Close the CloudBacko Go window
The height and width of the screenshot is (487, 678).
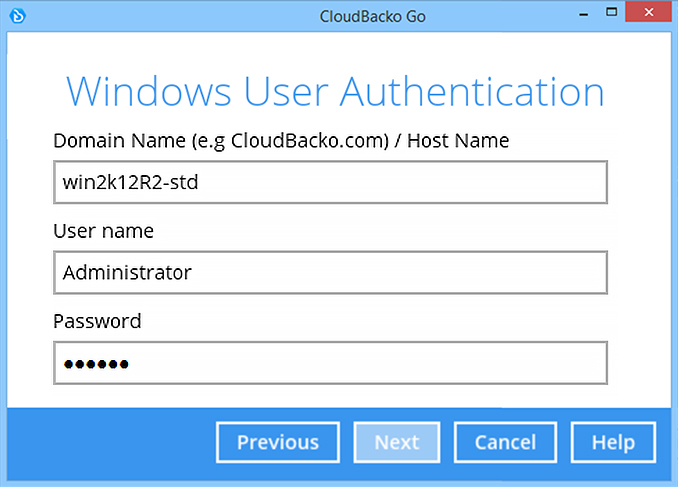pyautogui.click(x=648, y=12)
